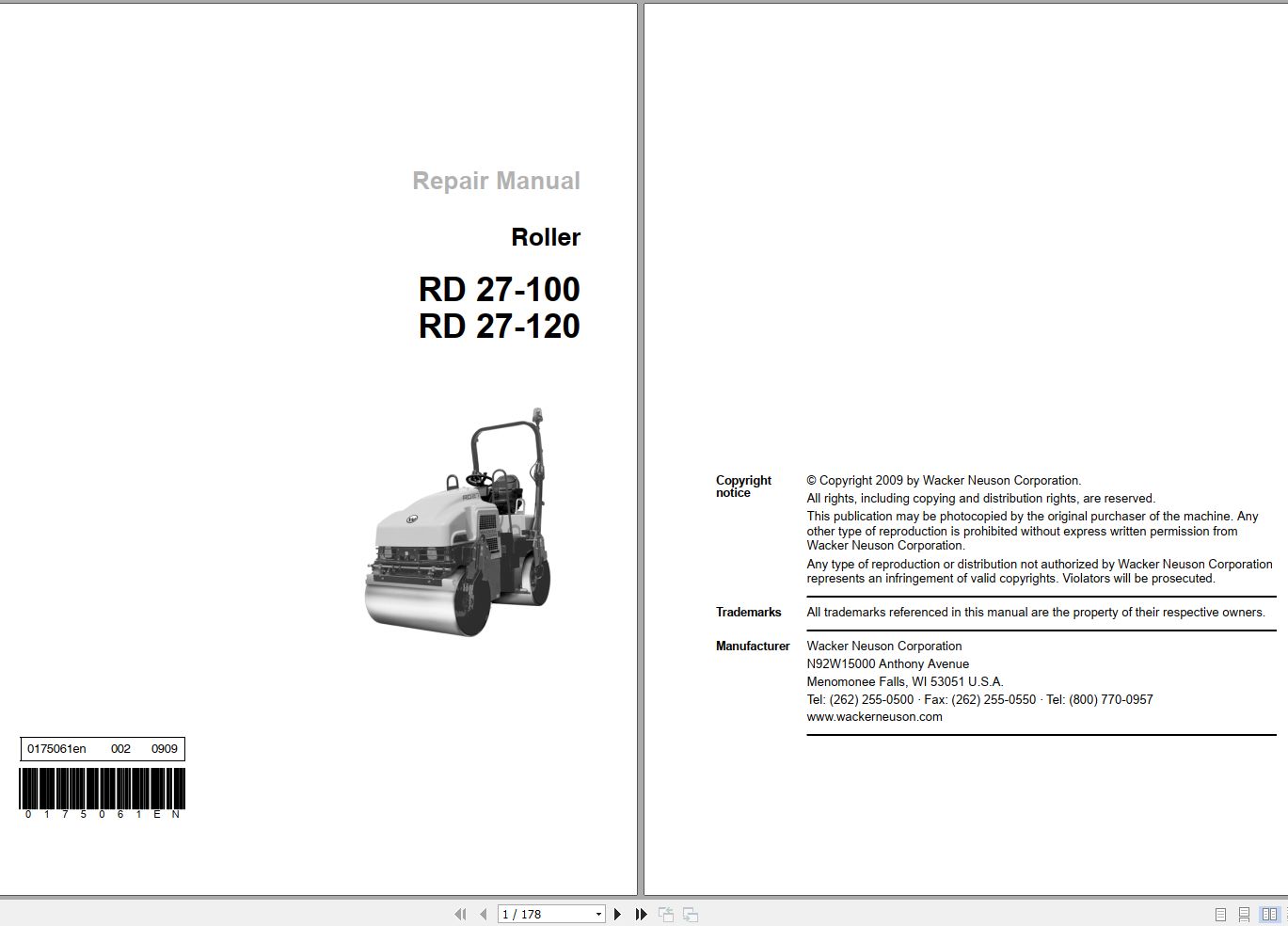Click the barcode on the cover page
Viewport: 1288px width, 926px height.
coord(103,789)
